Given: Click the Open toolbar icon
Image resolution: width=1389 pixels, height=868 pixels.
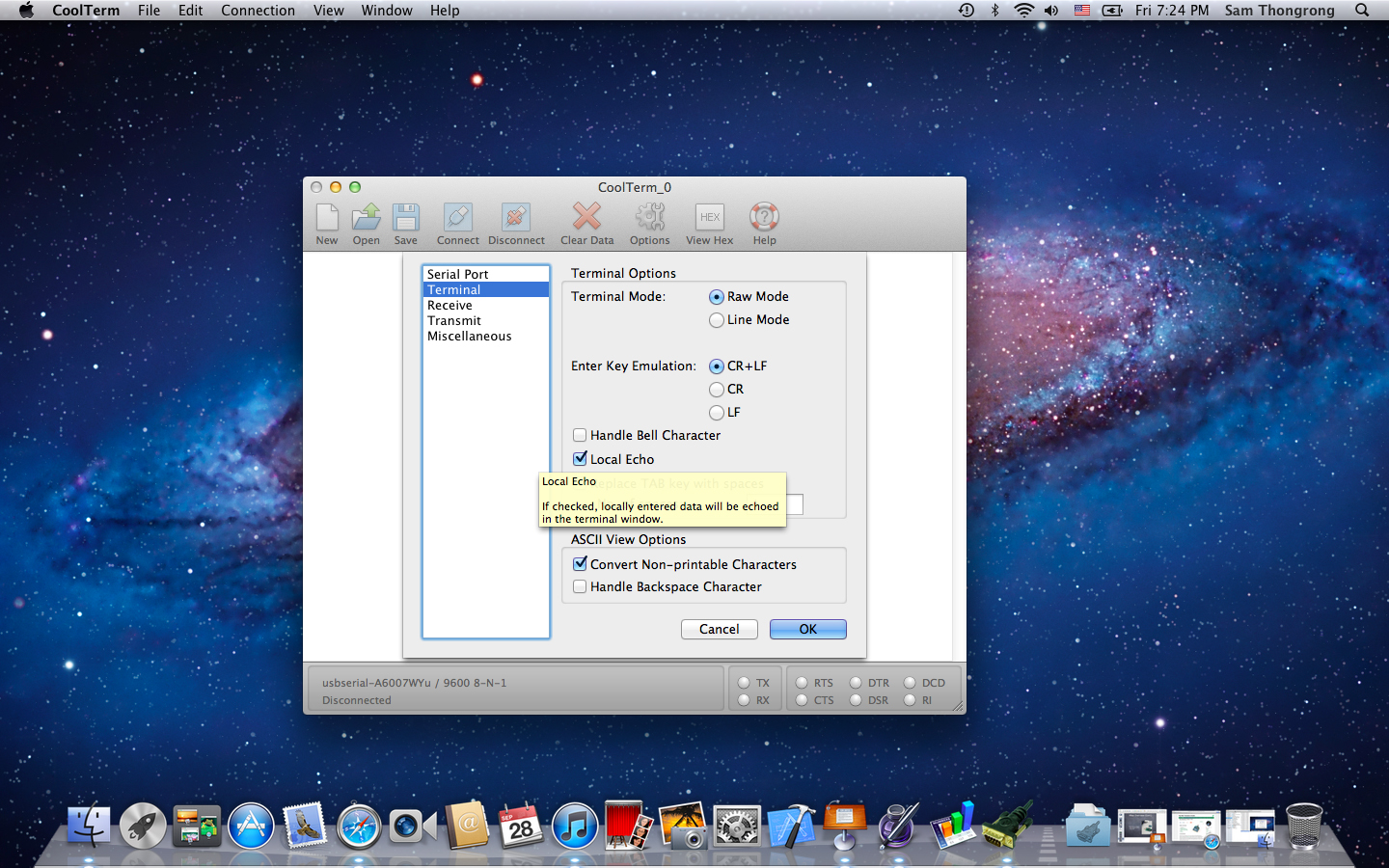Looking at the screenshot, I should click(x=366, y=217).
